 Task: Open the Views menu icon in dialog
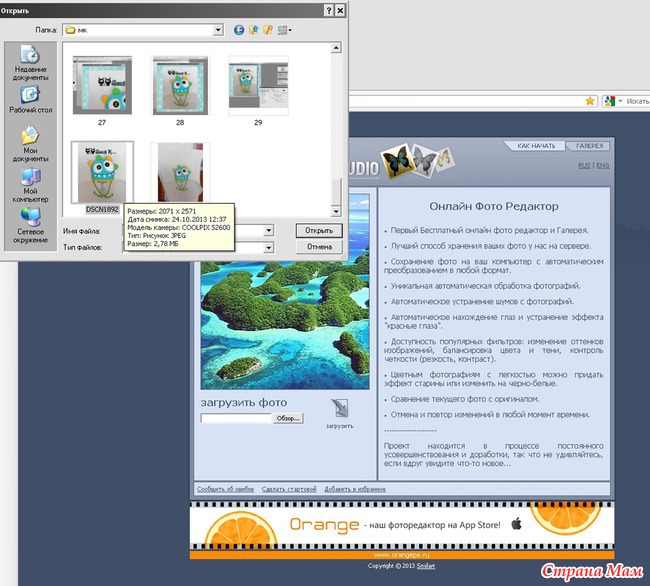click(x=284, y=30)
